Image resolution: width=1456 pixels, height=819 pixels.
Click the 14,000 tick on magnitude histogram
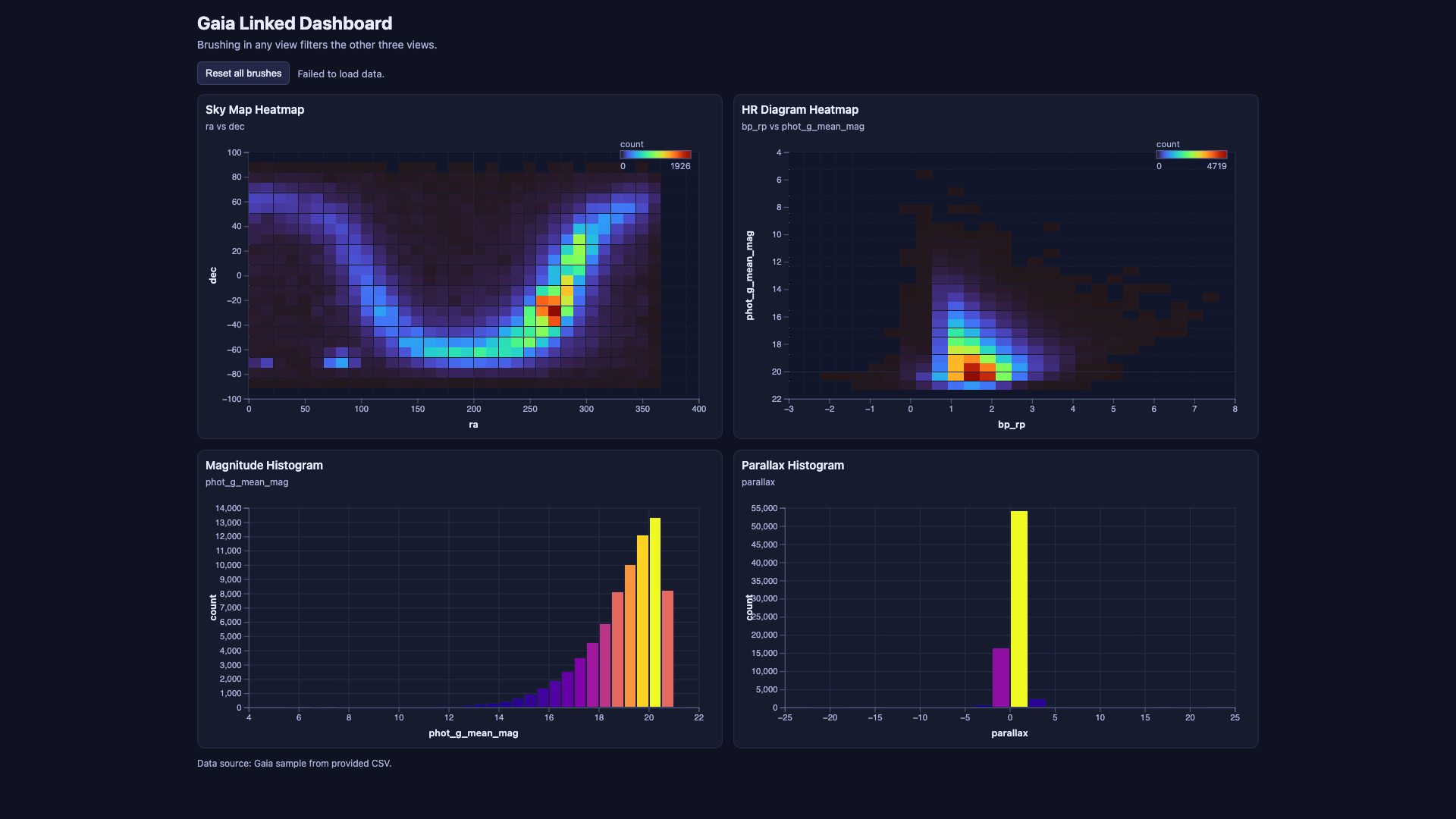228,508
